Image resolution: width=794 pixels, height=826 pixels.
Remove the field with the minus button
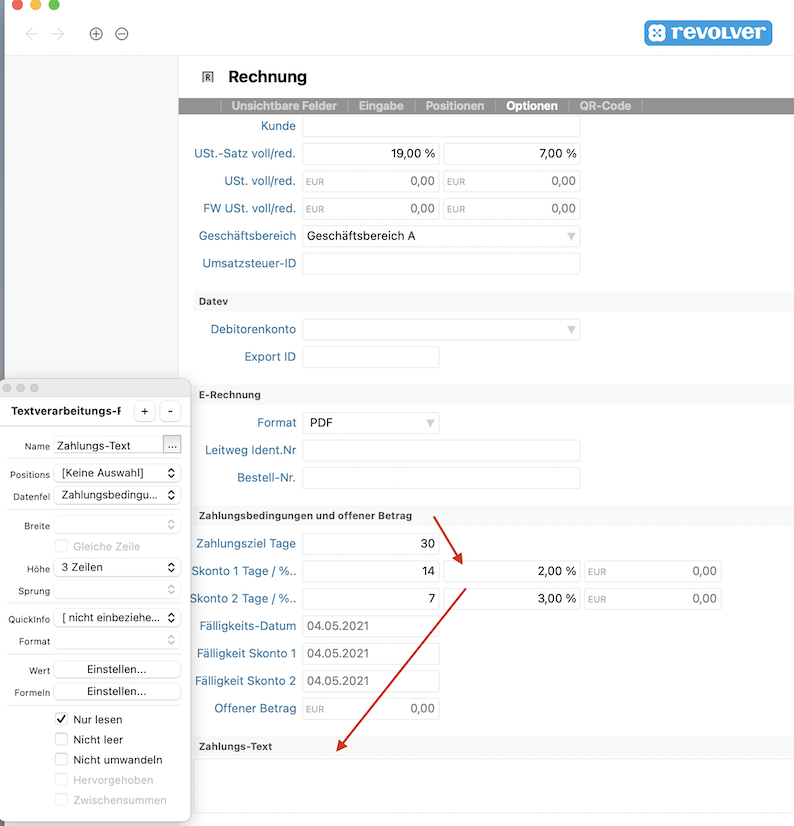pyautogui.click(x=170, y=411)
